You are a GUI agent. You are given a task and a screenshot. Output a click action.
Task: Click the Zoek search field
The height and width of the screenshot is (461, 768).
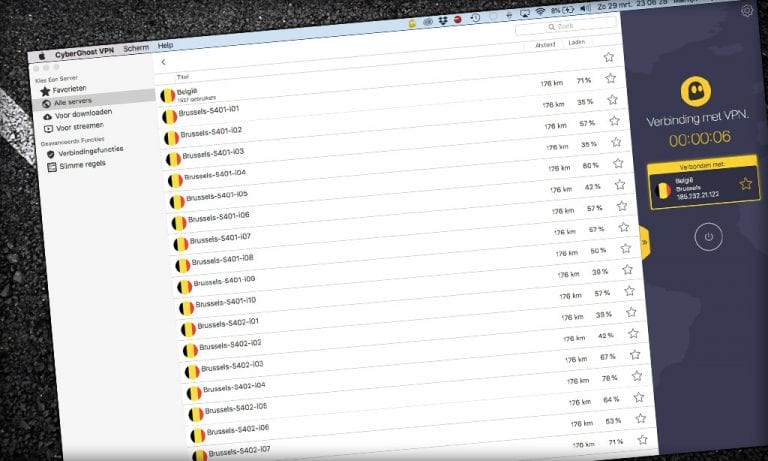pyautogui.click(x=566, y=26)
